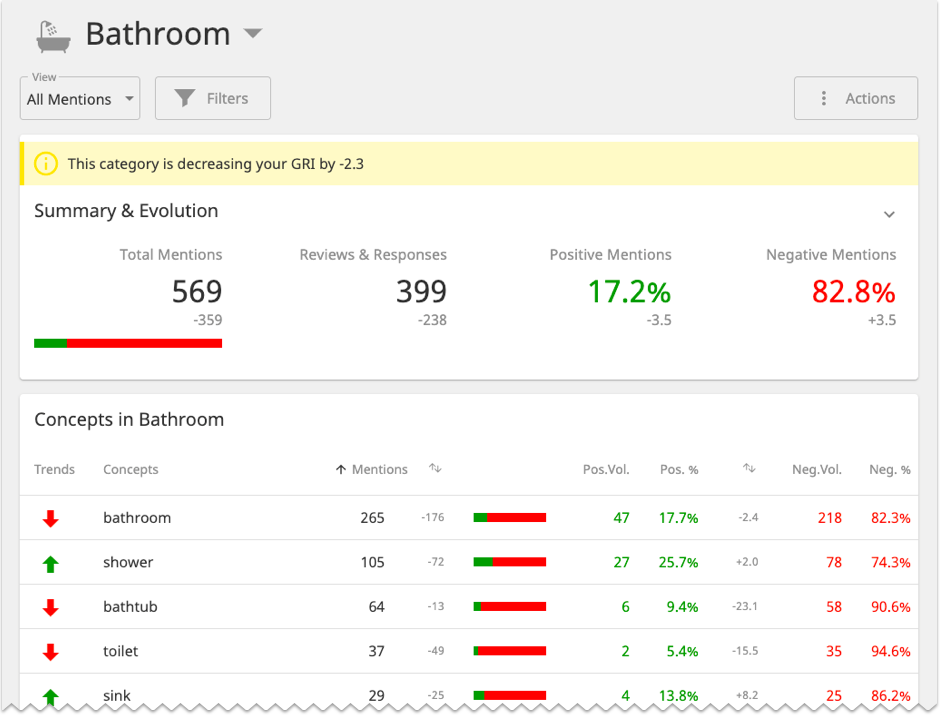Click the 105 mentions count for shower
This screenshot has height=720, width=940.
click(372, 562)
